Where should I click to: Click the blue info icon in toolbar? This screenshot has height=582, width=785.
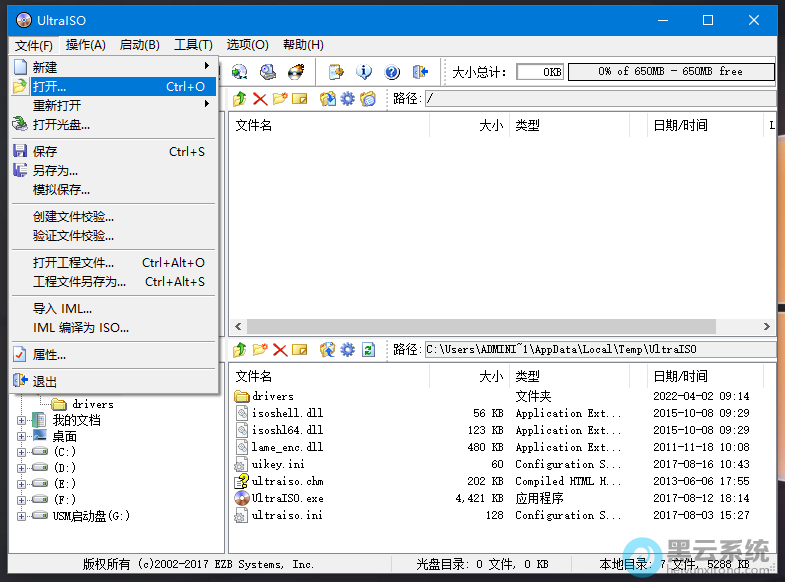pos(364,72)
